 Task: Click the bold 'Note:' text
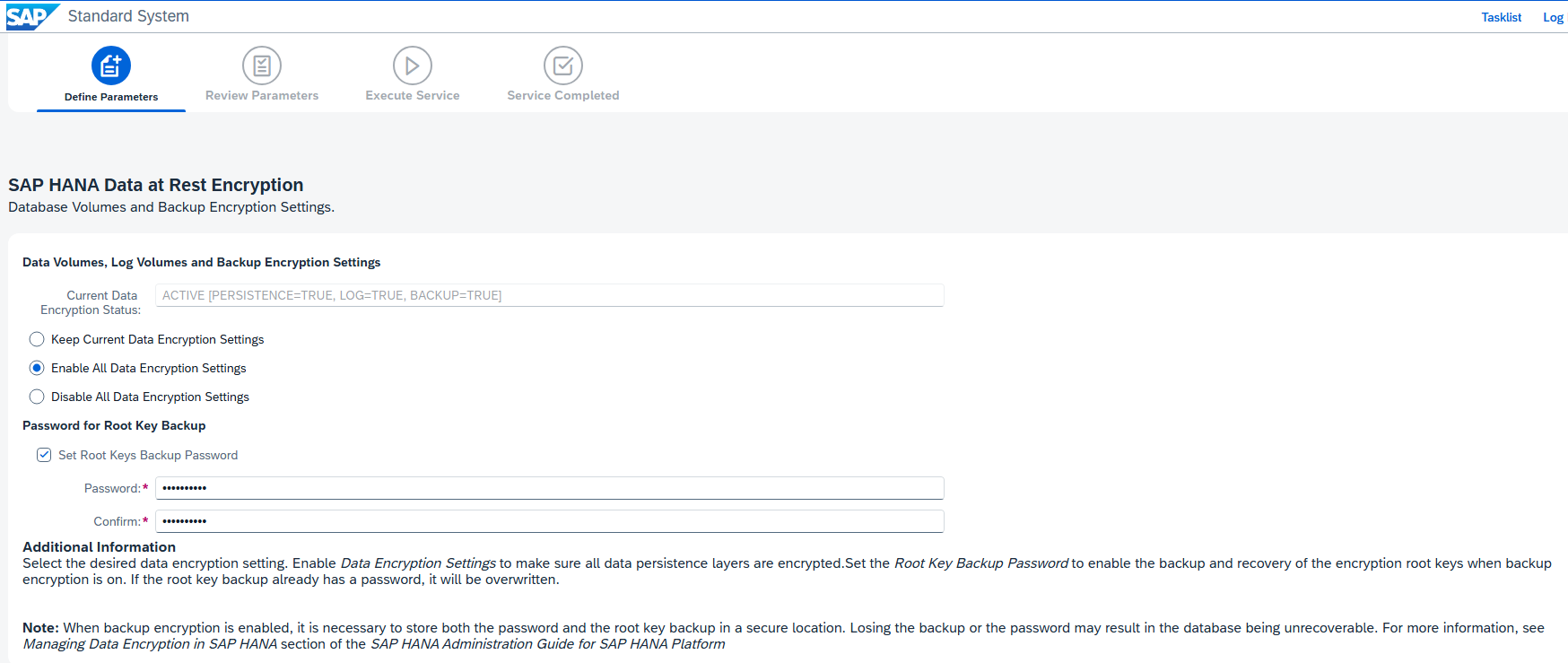(40, 628)
